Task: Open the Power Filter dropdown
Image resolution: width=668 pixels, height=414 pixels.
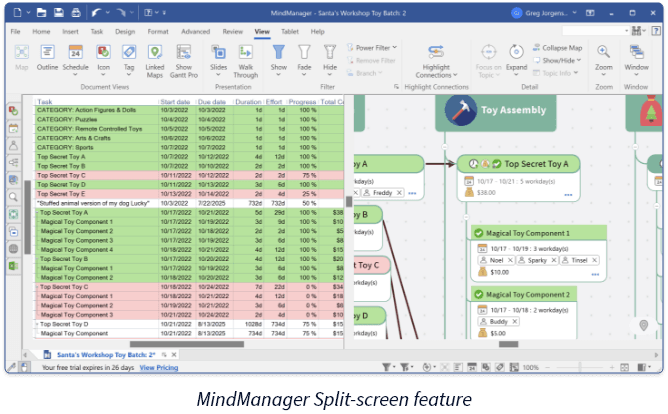Action: (x=372, y=48)
